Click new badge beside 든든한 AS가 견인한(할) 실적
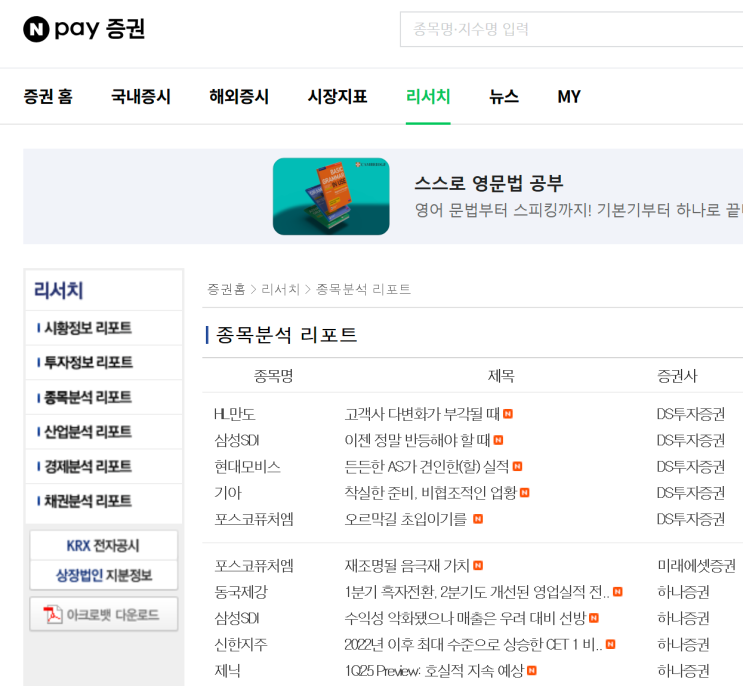The image size is (743, 686). coord(517,466)
